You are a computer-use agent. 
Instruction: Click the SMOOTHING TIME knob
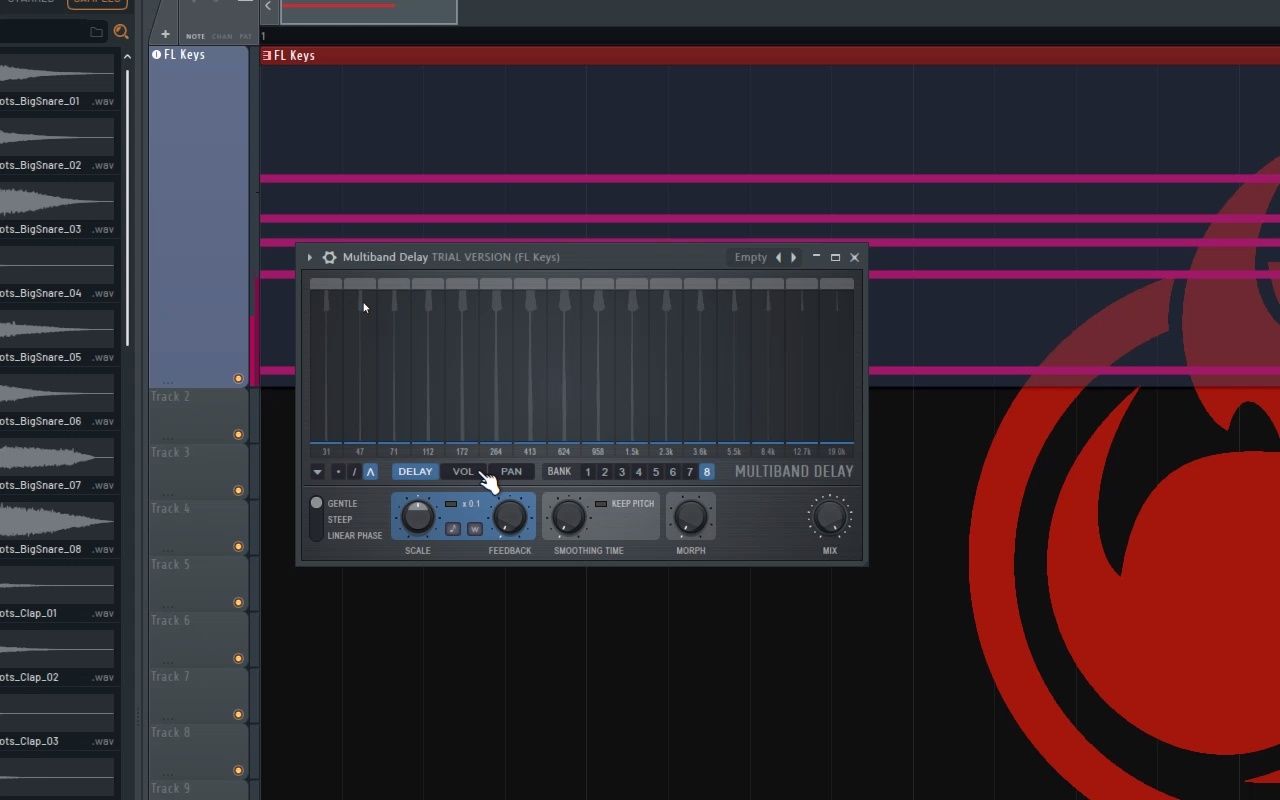[x=568, y=516]
